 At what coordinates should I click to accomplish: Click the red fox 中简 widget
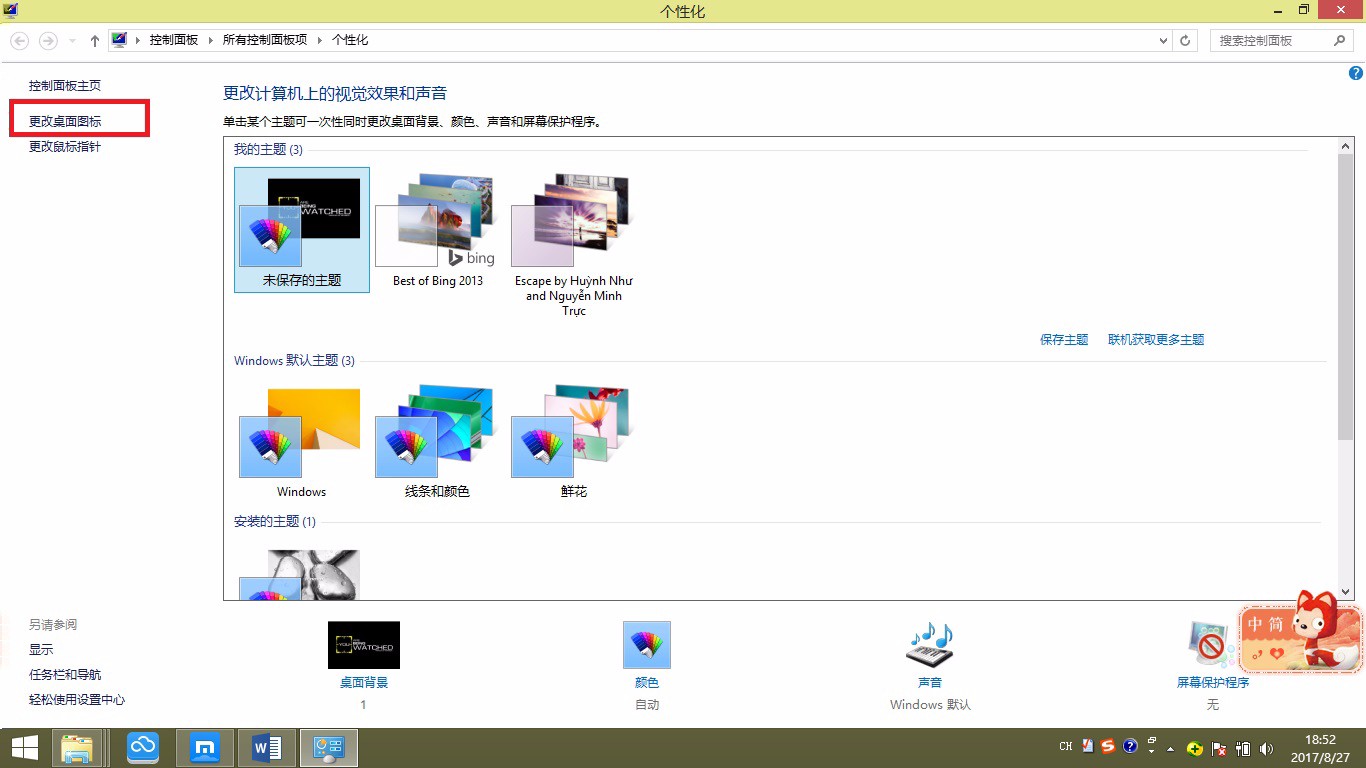coord(1300,632)
